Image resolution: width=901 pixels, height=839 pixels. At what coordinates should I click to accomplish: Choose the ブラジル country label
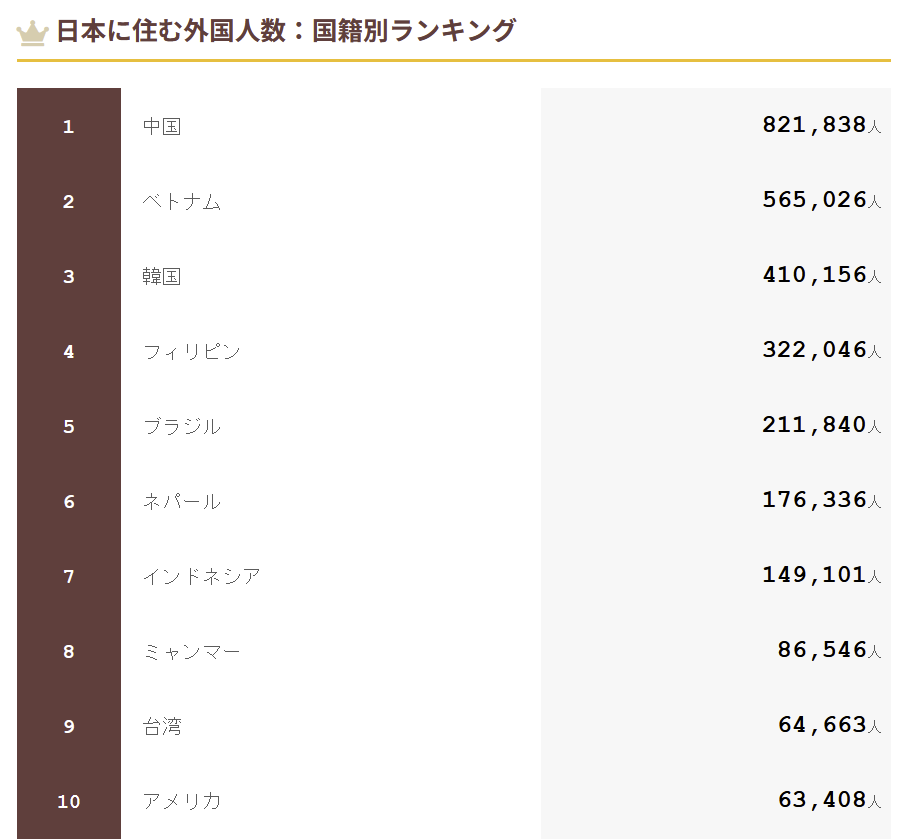point(182,426)
